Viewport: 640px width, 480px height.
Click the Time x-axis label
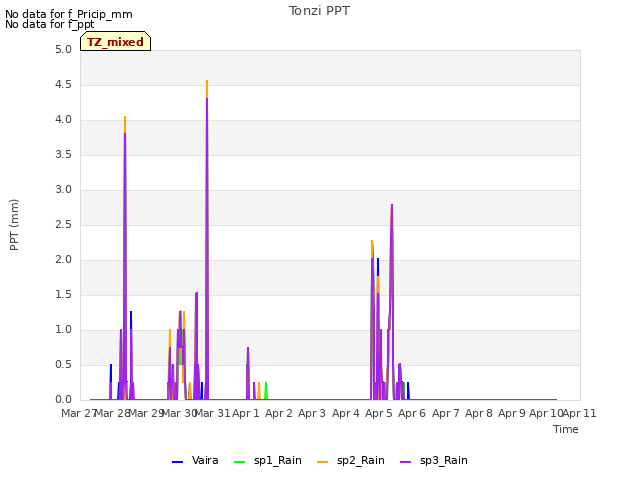pyautogui.click(x=566, y=429)
